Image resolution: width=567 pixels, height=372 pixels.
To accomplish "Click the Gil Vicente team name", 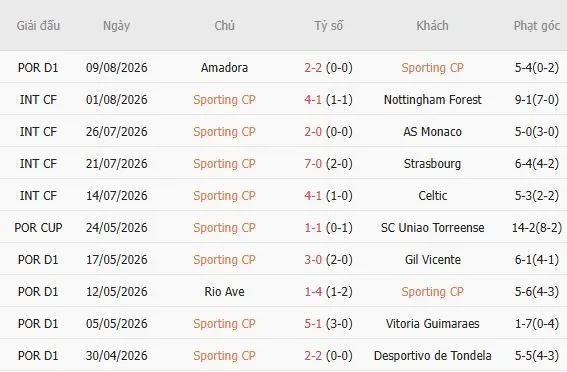I will 432,260.
